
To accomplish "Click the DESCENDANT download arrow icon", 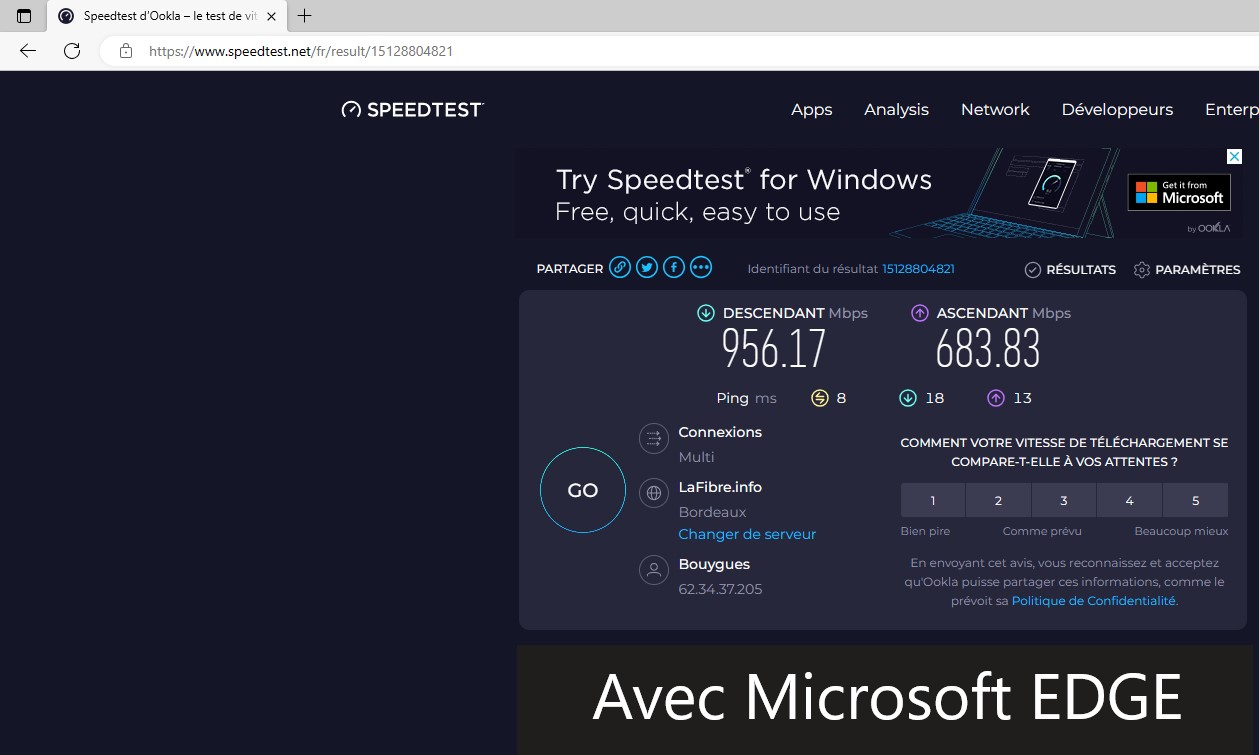I will tap(706, 313).
